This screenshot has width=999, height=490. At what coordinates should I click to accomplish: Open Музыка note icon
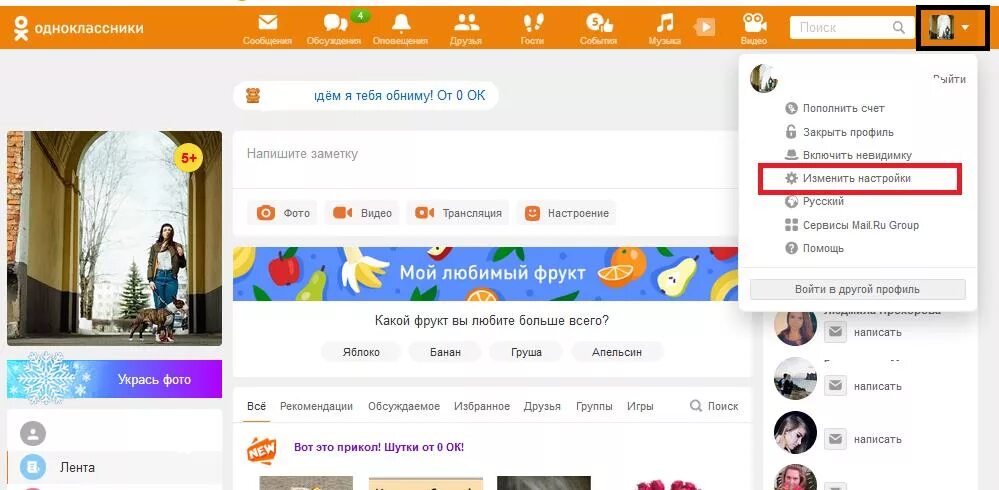point(665,23)
